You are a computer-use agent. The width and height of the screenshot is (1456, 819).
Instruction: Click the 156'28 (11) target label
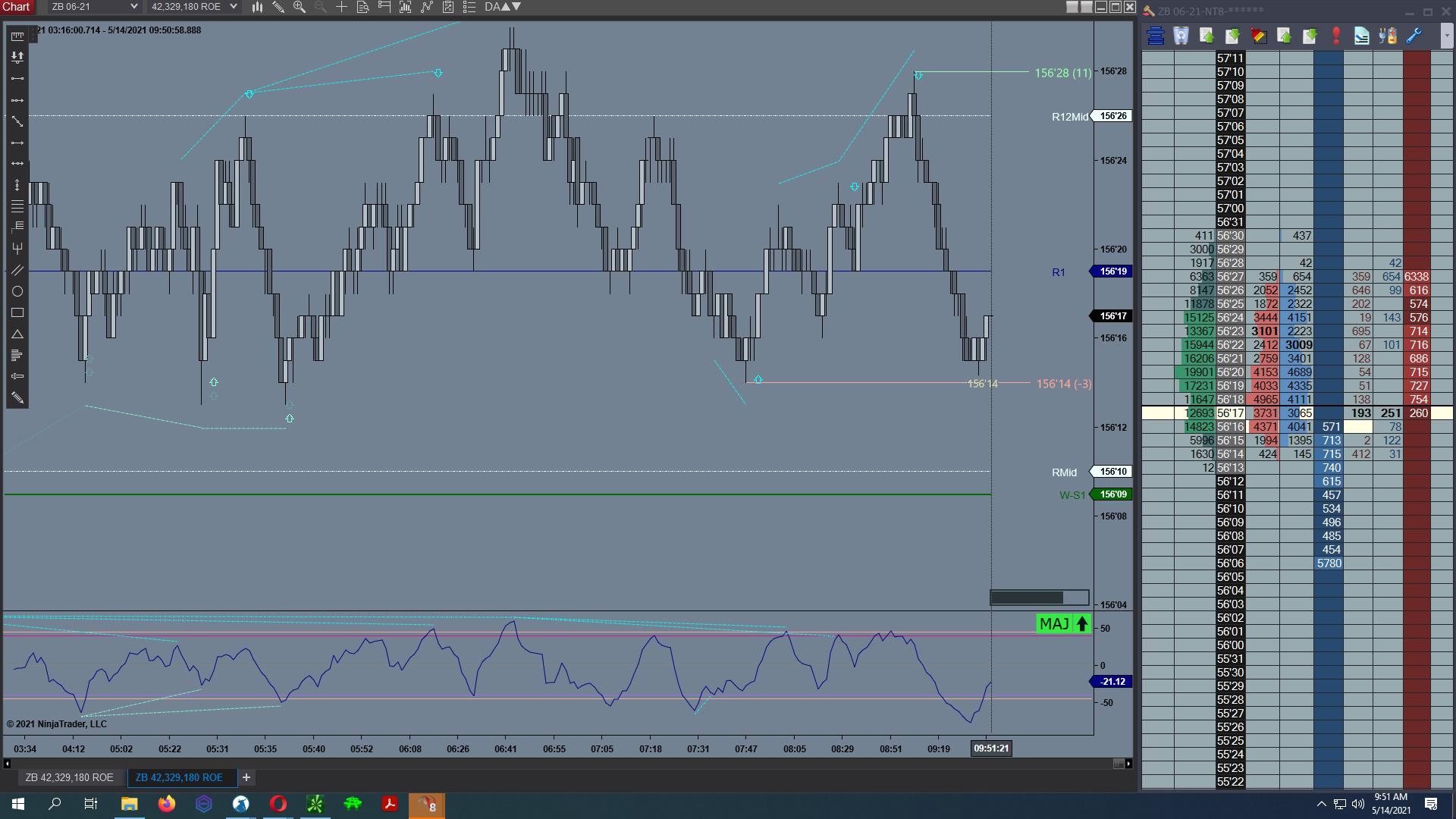(x=1063, y=73)
